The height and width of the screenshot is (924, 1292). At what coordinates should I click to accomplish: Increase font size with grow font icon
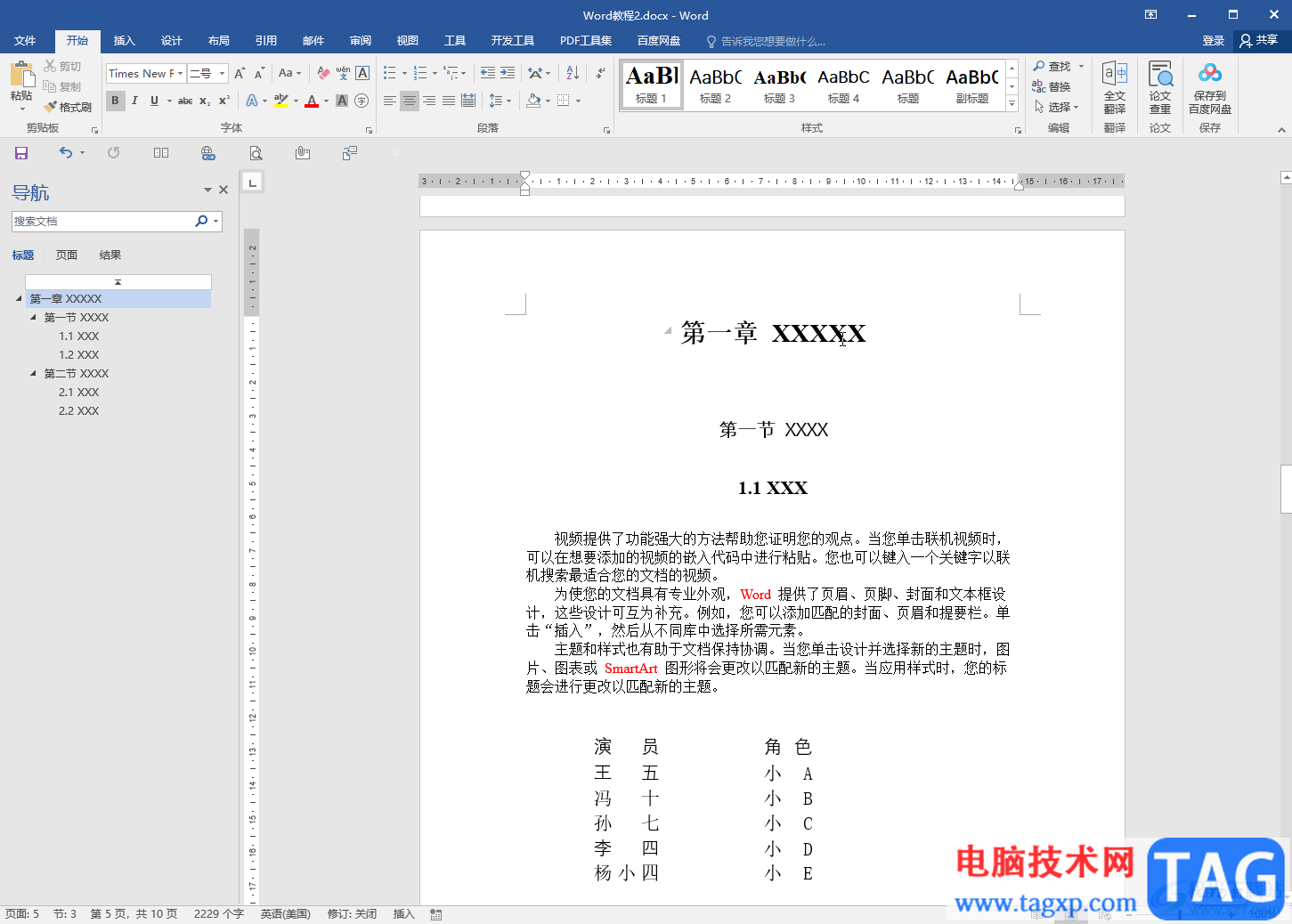coord(240,73)
